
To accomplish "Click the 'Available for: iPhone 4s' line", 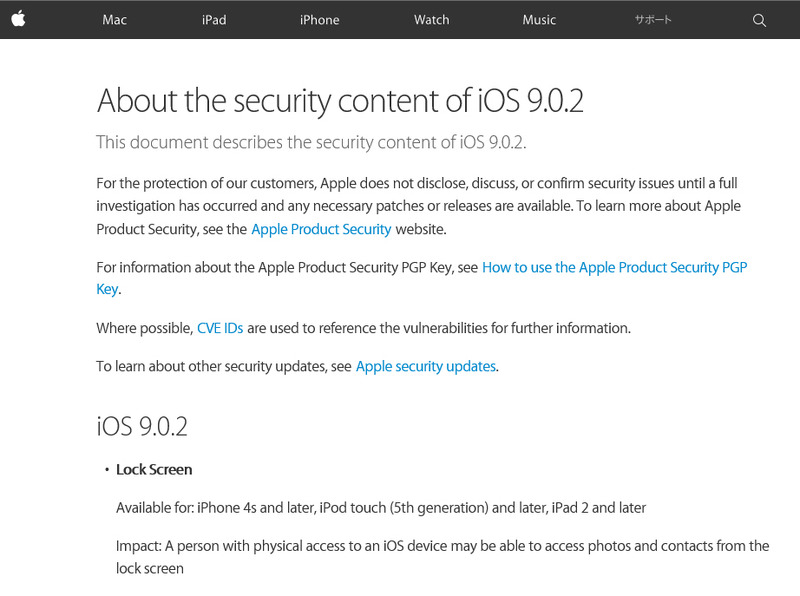I will click(380, 507).
